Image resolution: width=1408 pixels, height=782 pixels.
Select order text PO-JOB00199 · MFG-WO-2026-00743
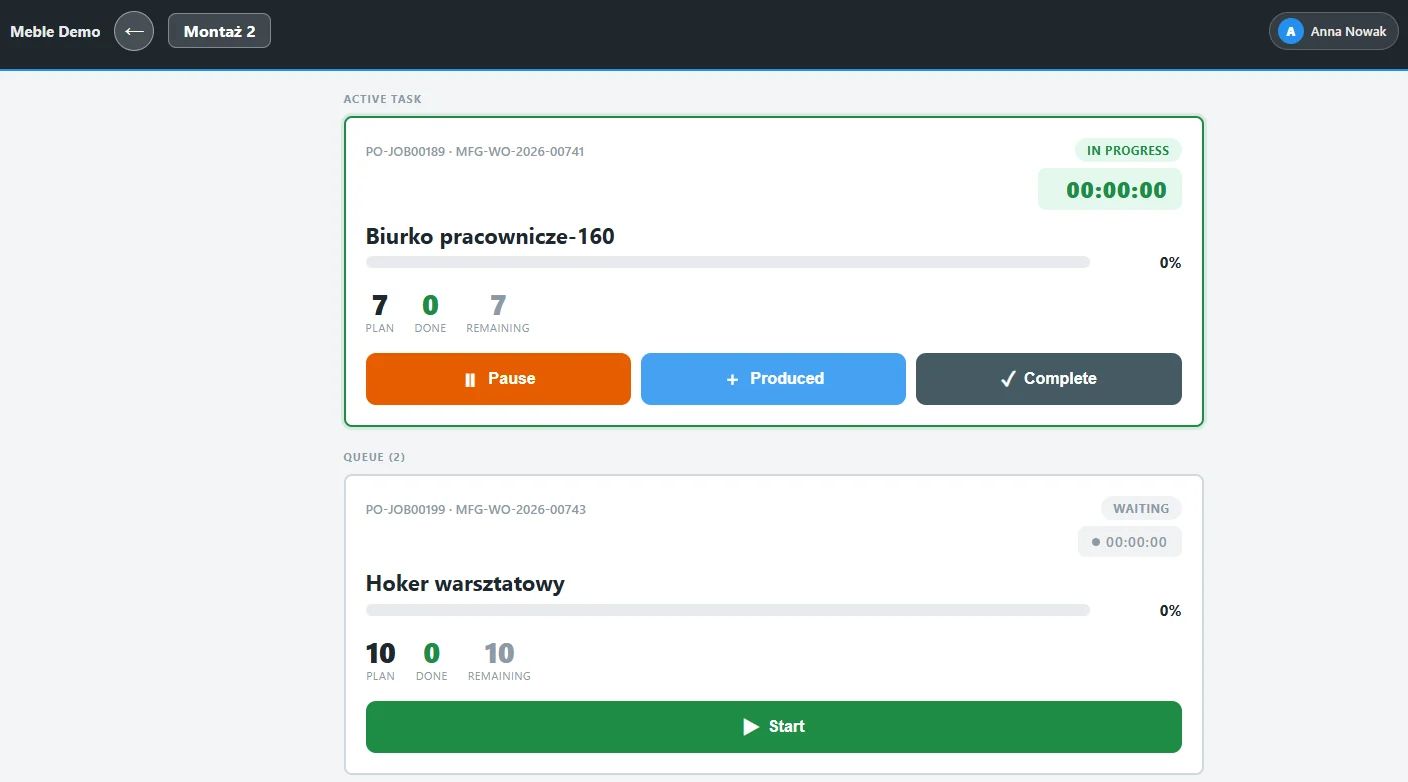point(476,510)
